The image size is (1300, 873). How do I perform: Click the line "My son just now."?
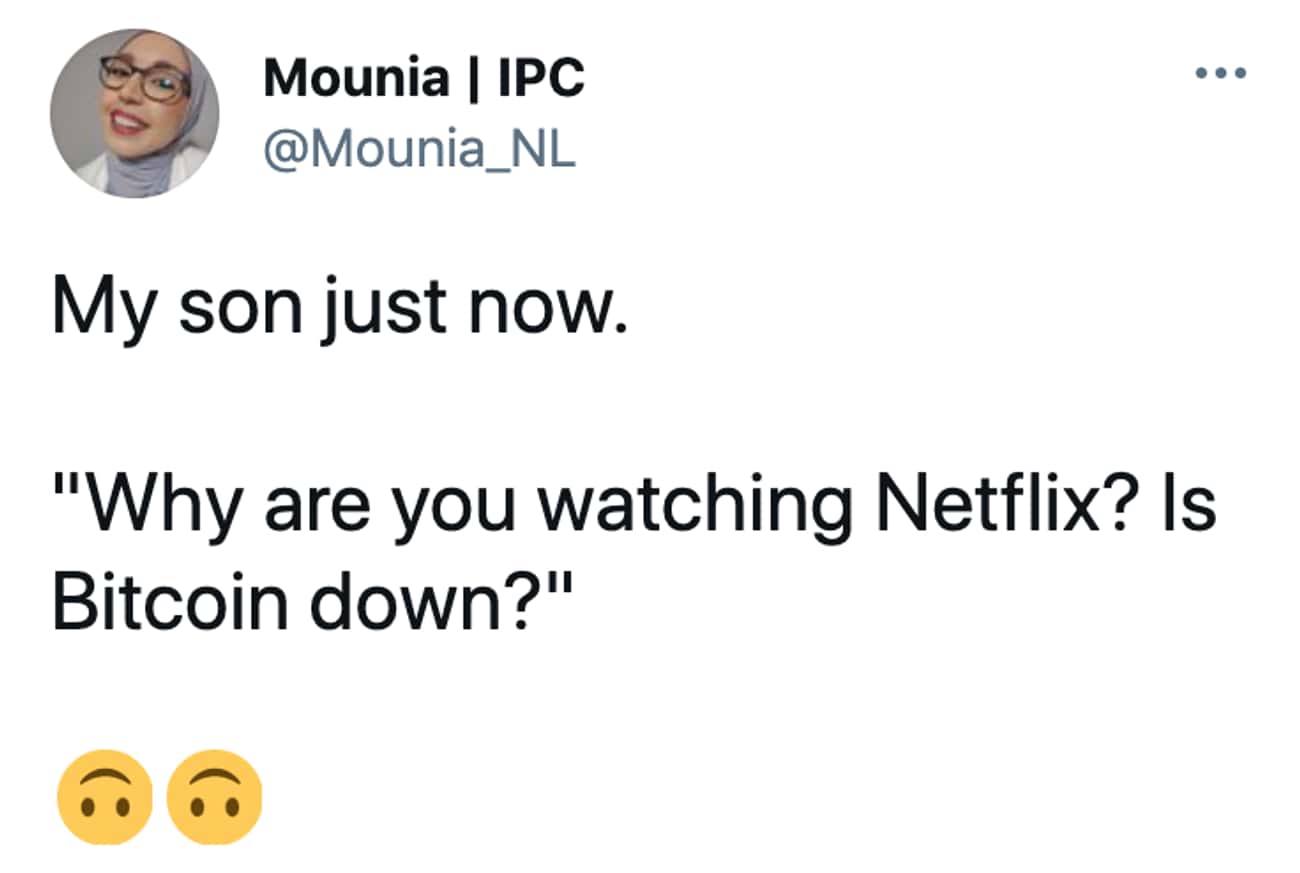pyautogui.click(x=339, y=310)
